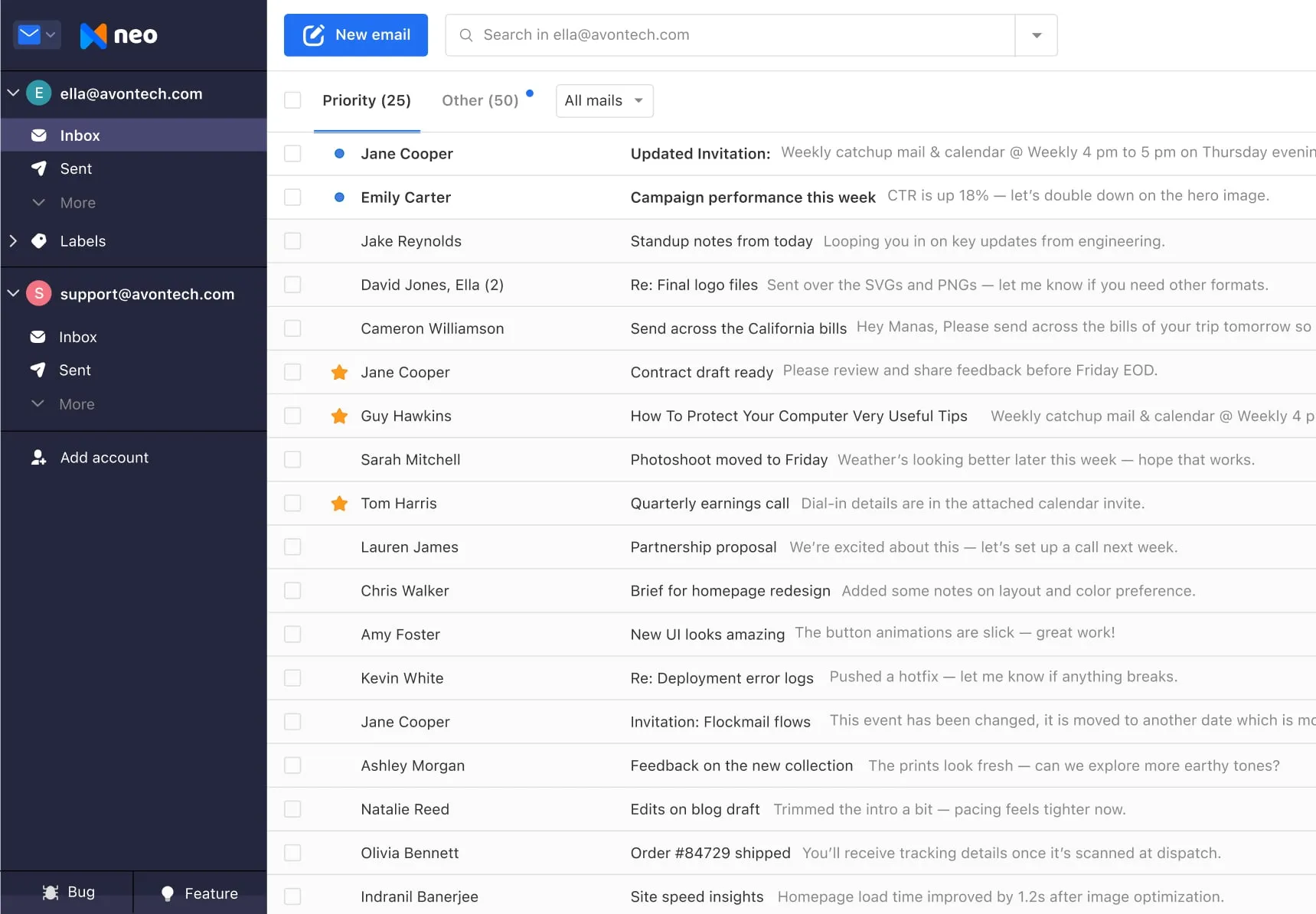Click the star icon on Guy Hawkins email
Image resolution: width=1316 pixels, height=914 pixels.
coord(339,416)
